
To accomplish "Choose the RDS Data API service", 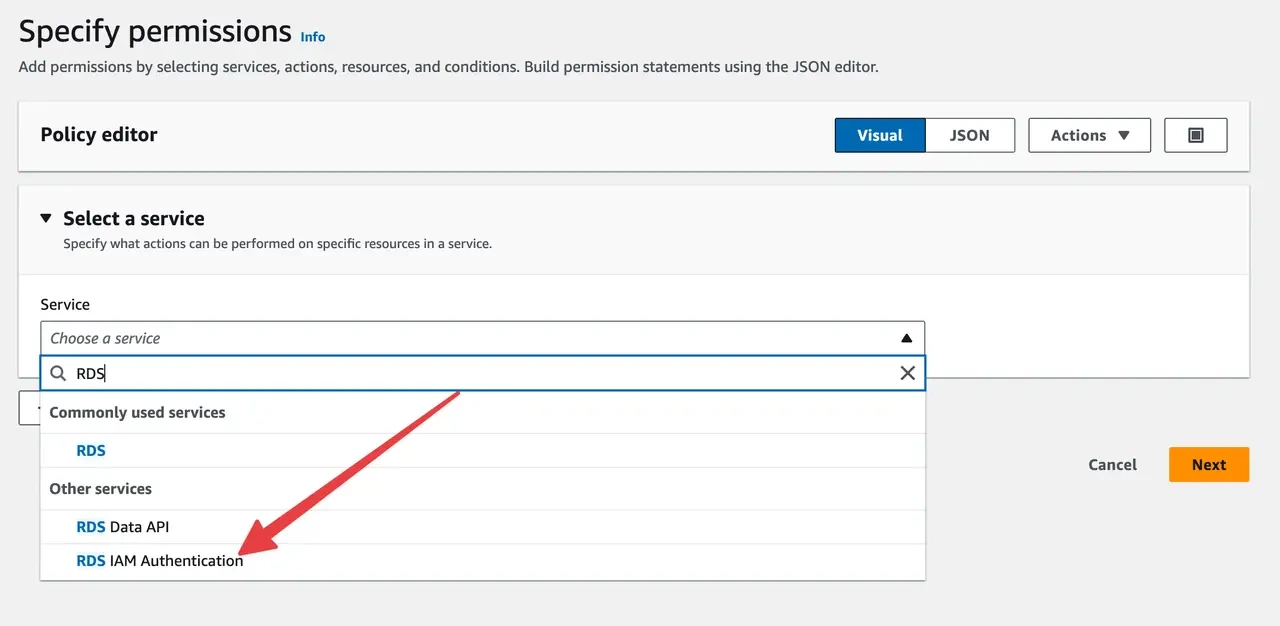I will (x=122, y=526).
